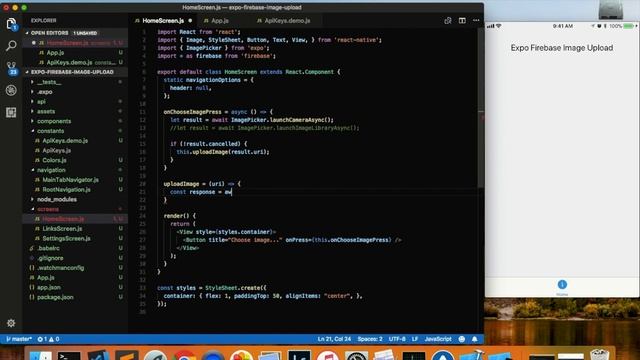This screenshot has height=360, width=640.
Task: Open the Manage gear icon in activity bar
Action: tap(11, 323)
